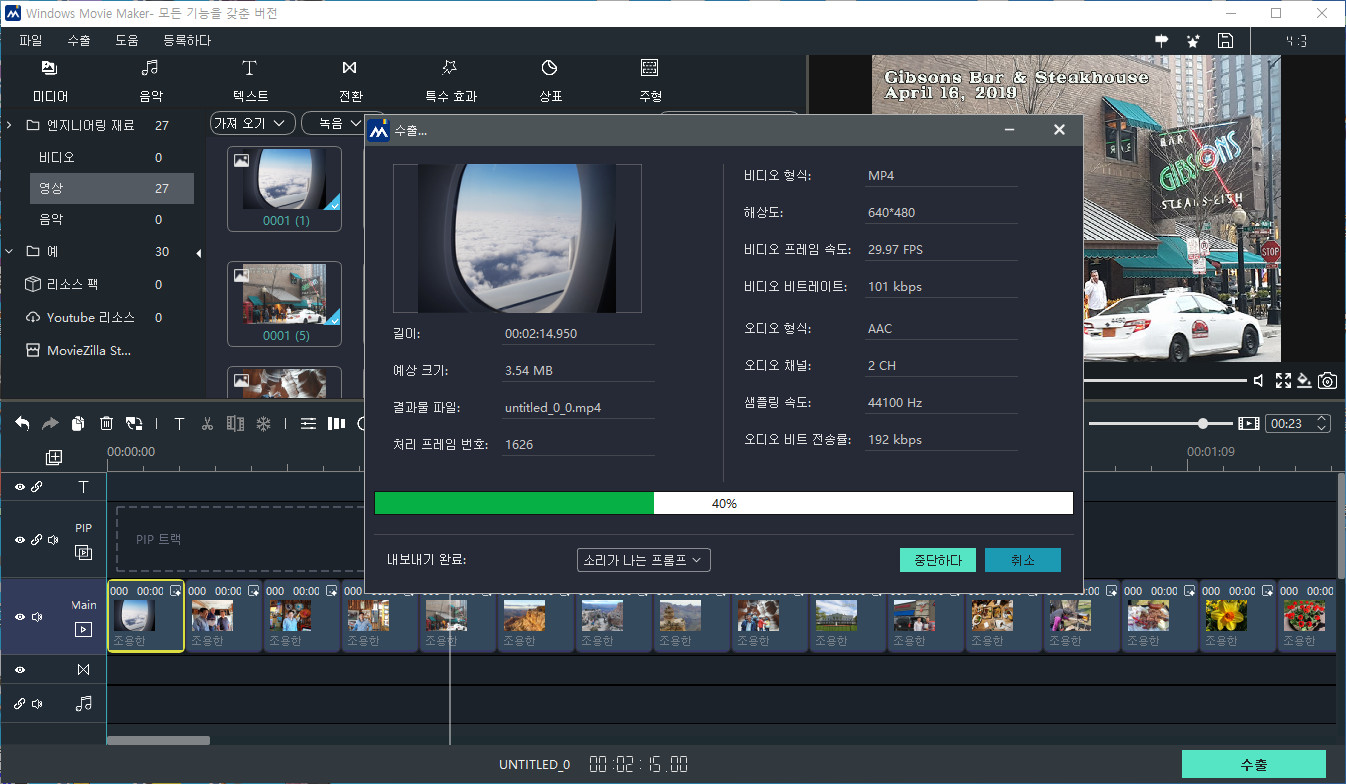Toggle text track visibility eye
Image resolution: width=1346 pixels, height=784 pixels.
click(20, 487)
